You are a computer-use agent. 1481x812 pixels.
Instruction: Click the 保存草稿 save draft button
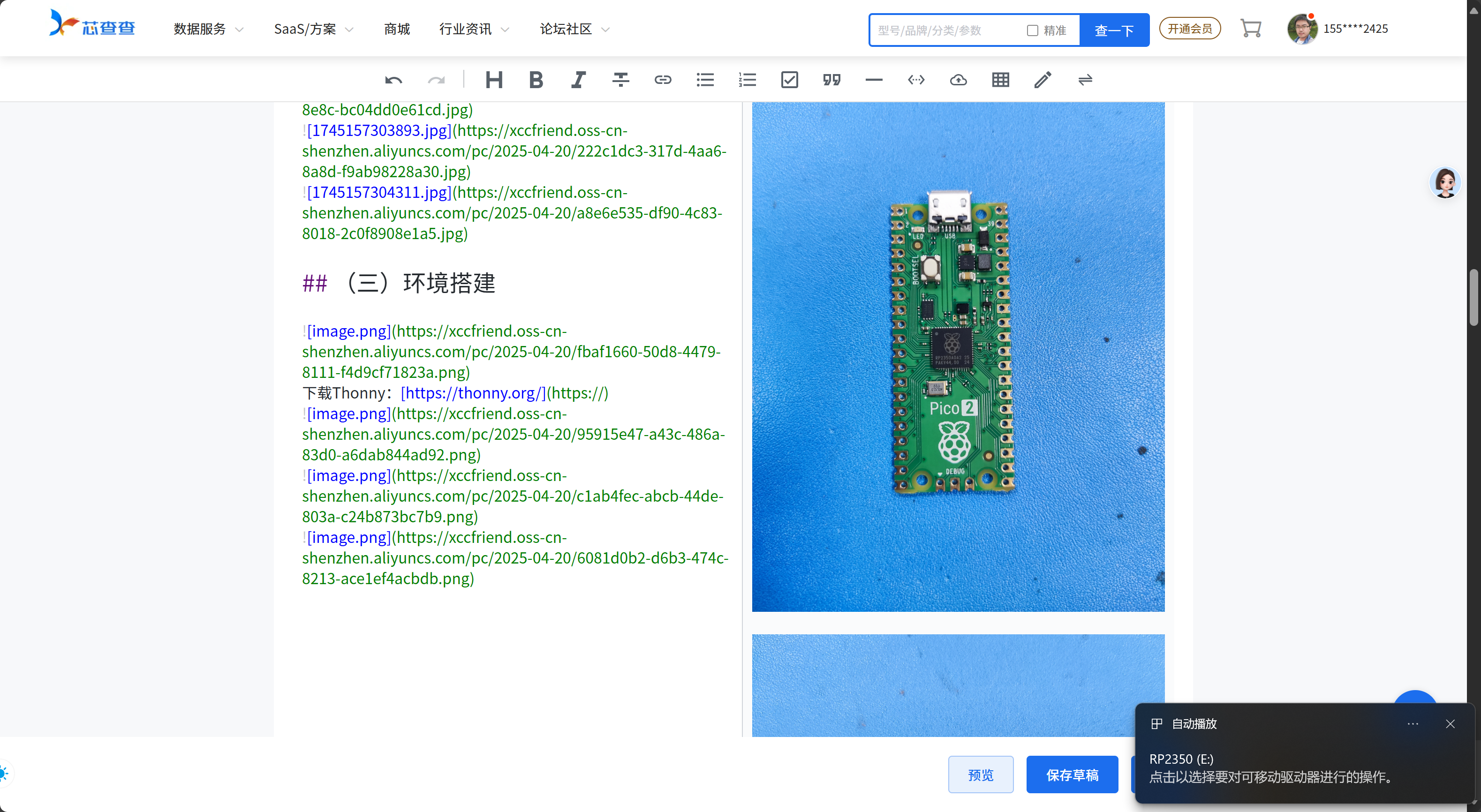(1072, 774)
